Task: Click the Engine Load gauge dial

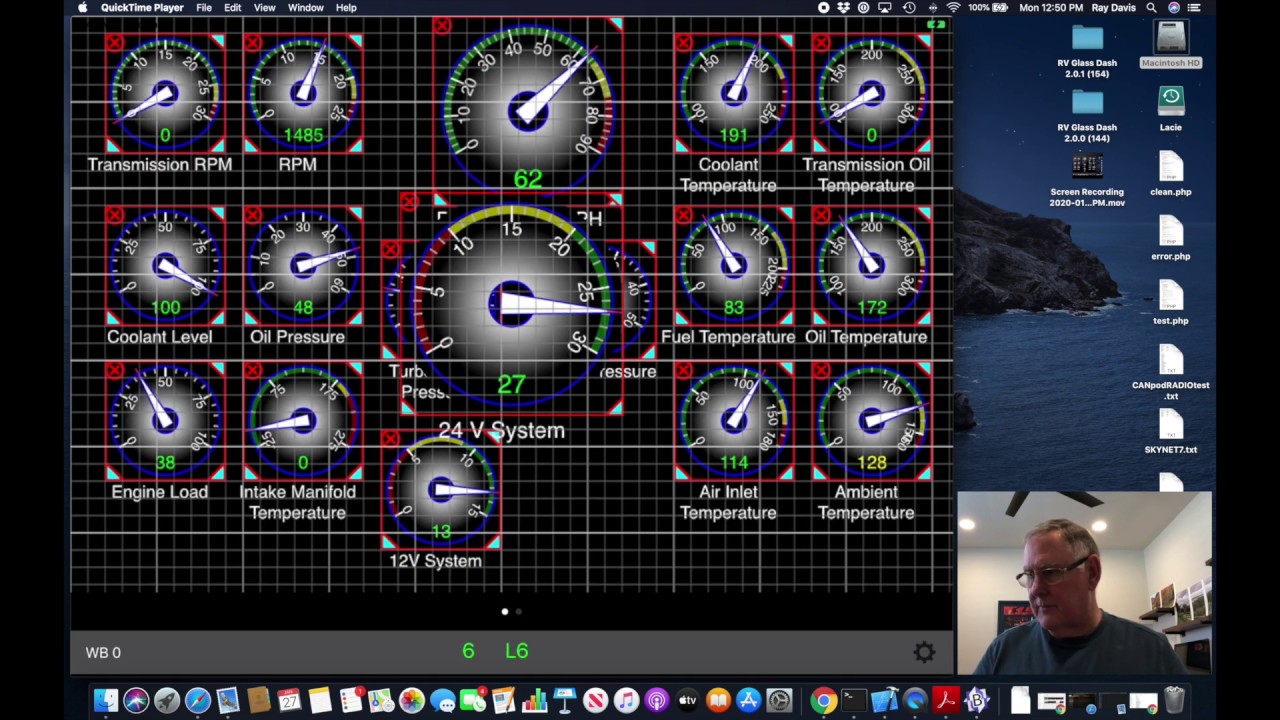Action: [165, 420]
